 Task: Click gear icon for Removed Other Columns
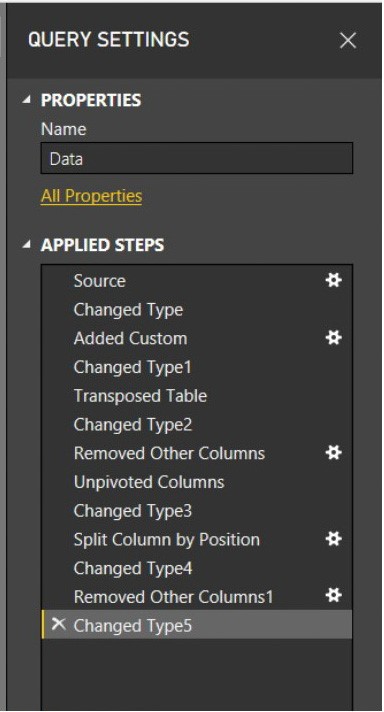[x=334, y=453]
